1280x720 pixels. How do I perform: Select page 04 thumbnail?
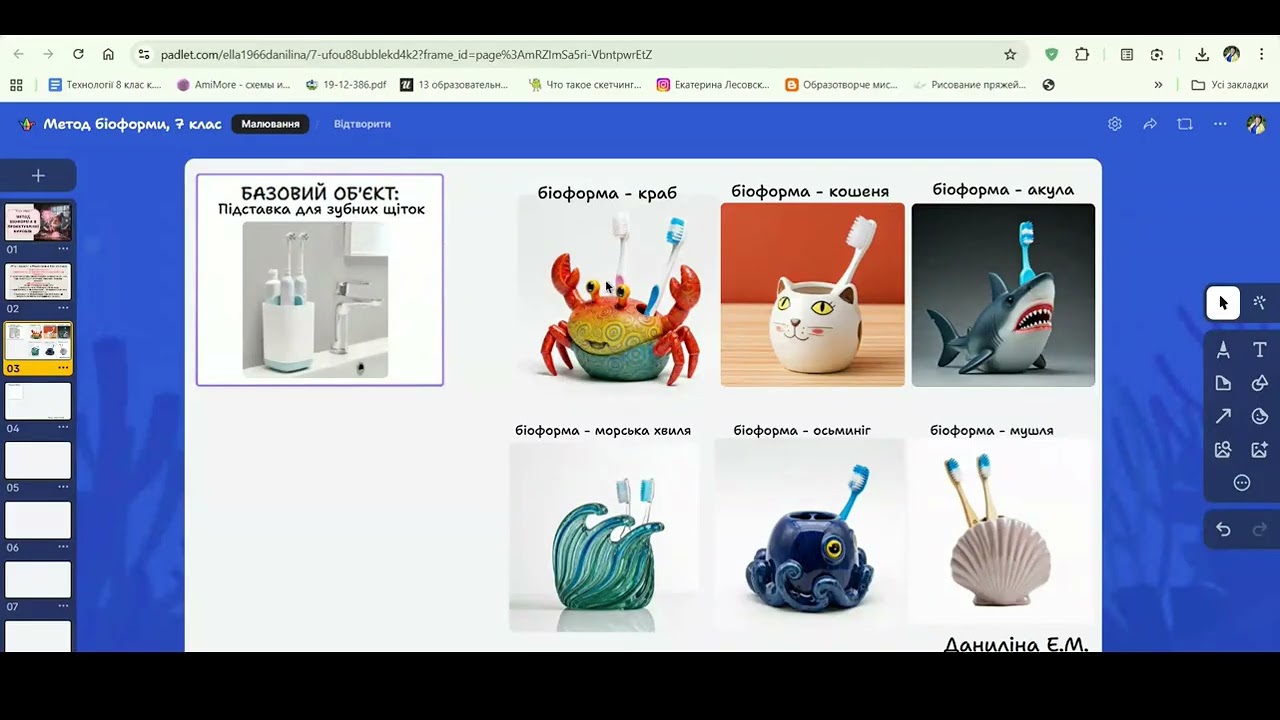[38, 401]
